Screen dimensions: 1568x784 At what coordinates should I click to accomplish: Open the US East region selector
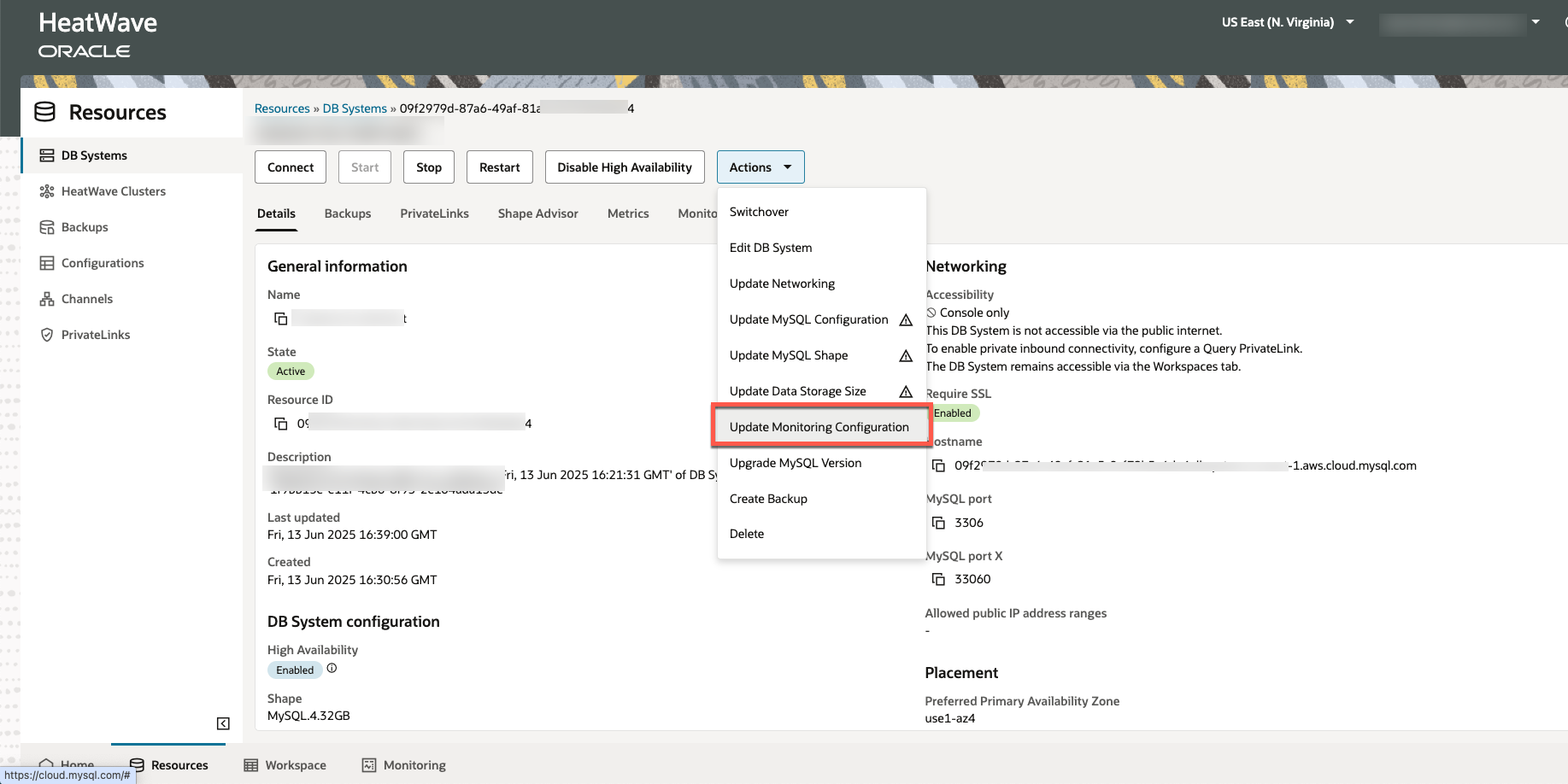pos(1287,21)
